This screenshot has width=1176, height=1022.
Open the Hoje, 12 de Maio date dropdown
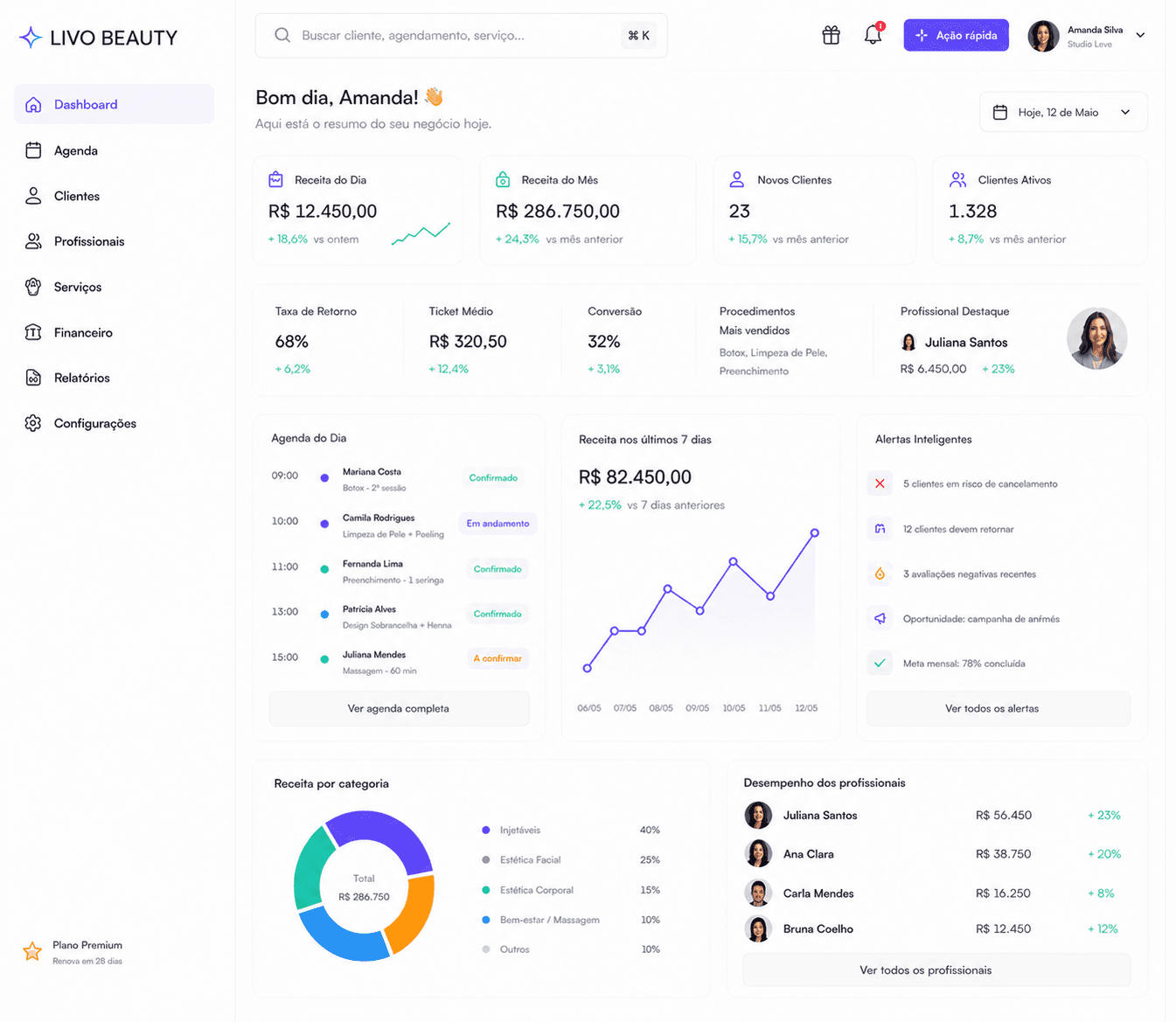point(1063,112)
